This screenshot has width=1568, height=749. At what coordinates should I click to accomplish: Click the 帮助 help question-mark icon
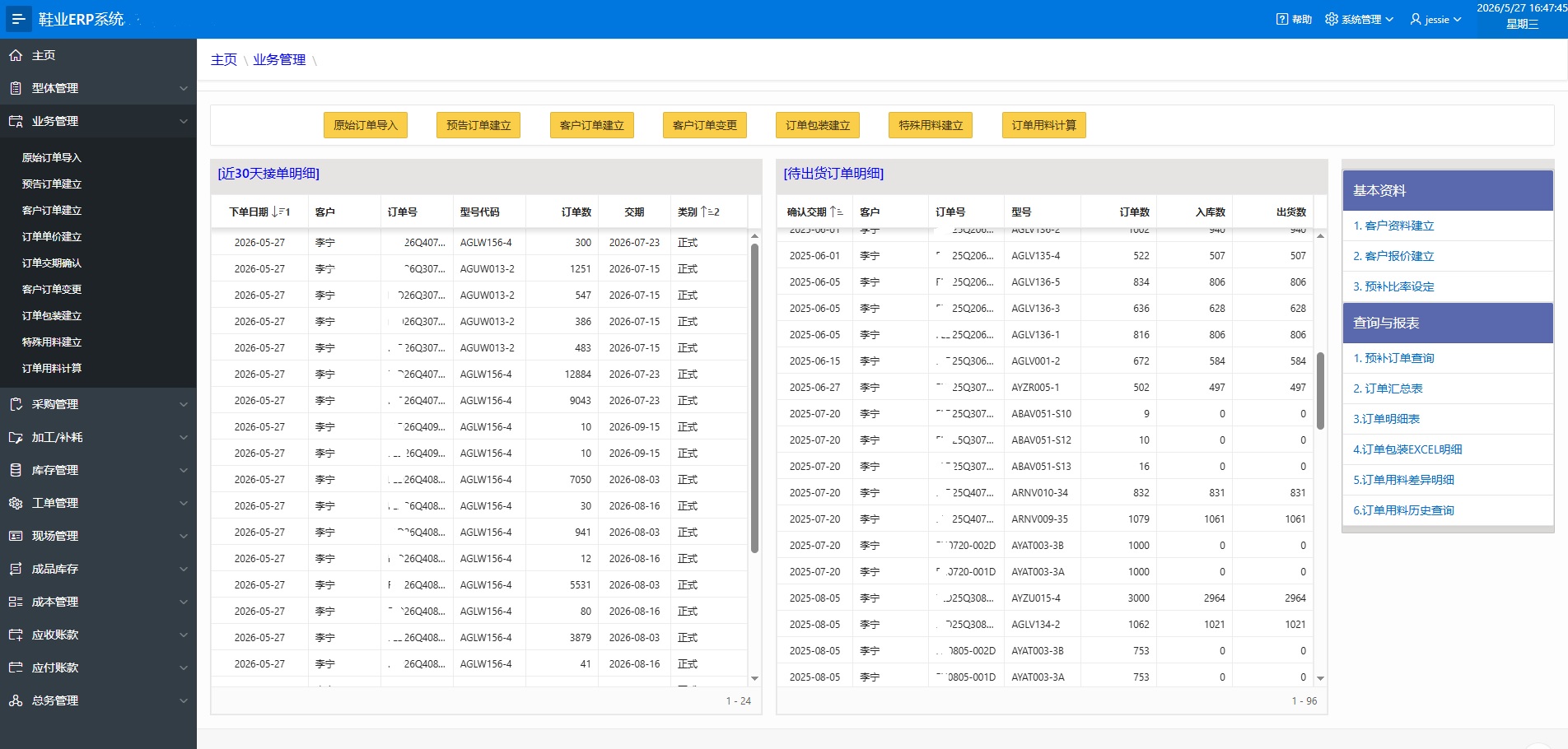tap(1282, 19)
